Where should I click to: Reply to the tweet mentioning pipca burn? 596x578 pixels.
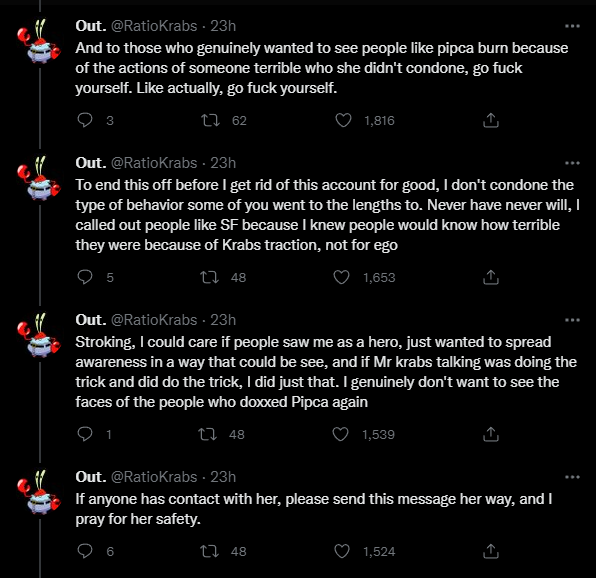pos(85,120)
